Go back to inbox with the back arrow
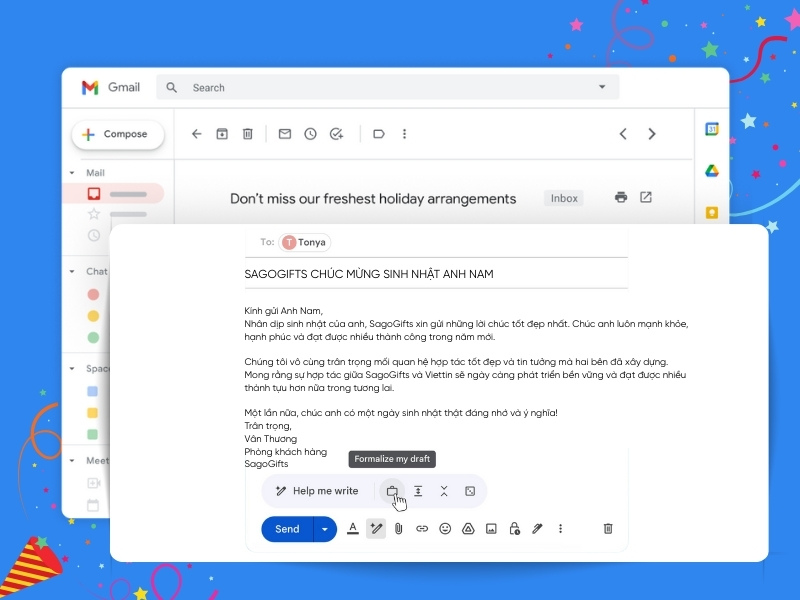The width and height of the screenshot is (800, 600). pyautogui.click(x=196, y=134)
